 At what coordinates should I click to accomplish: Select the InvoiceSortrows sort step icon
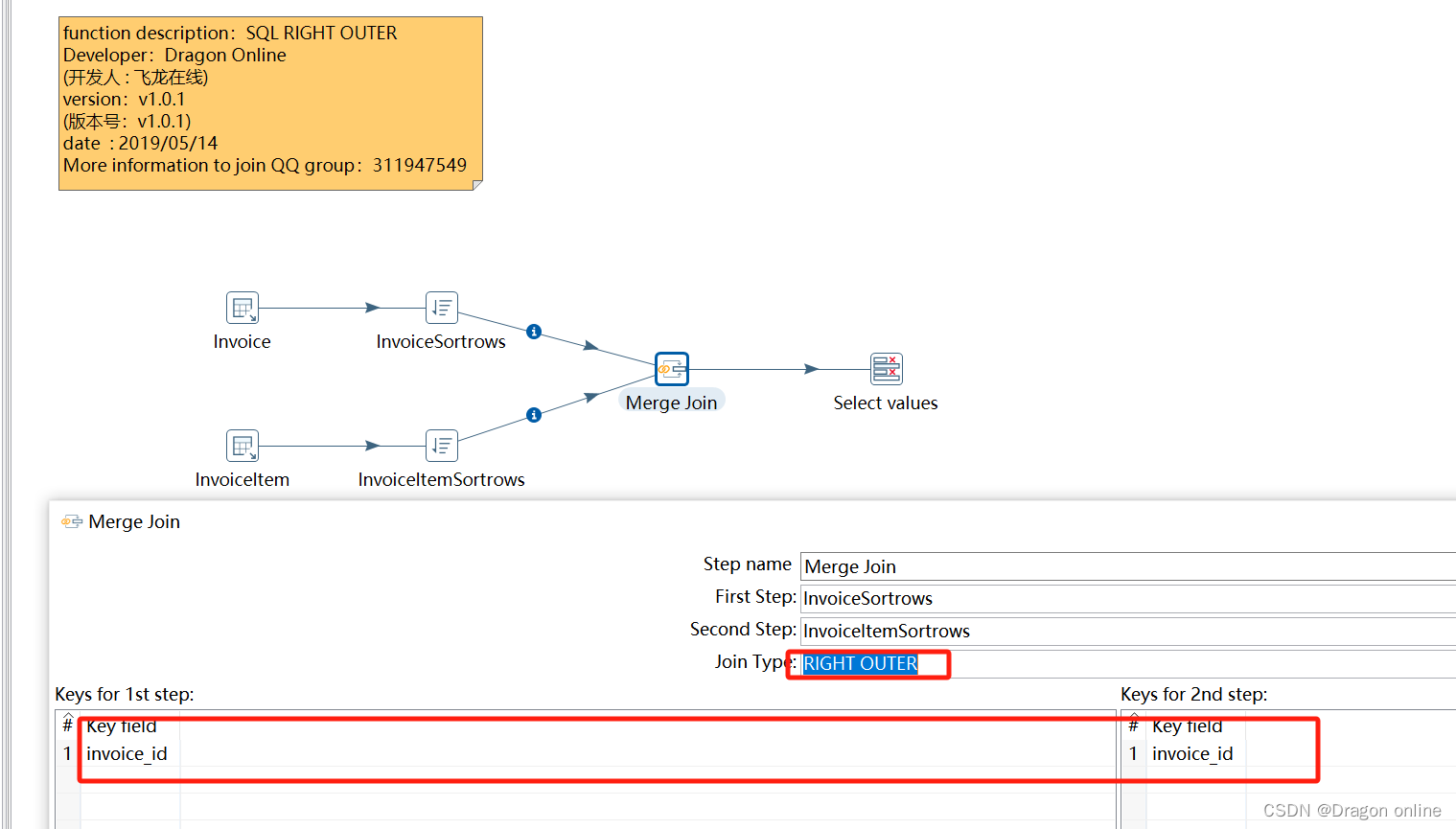pyautogui.click(x=442, y=308)
